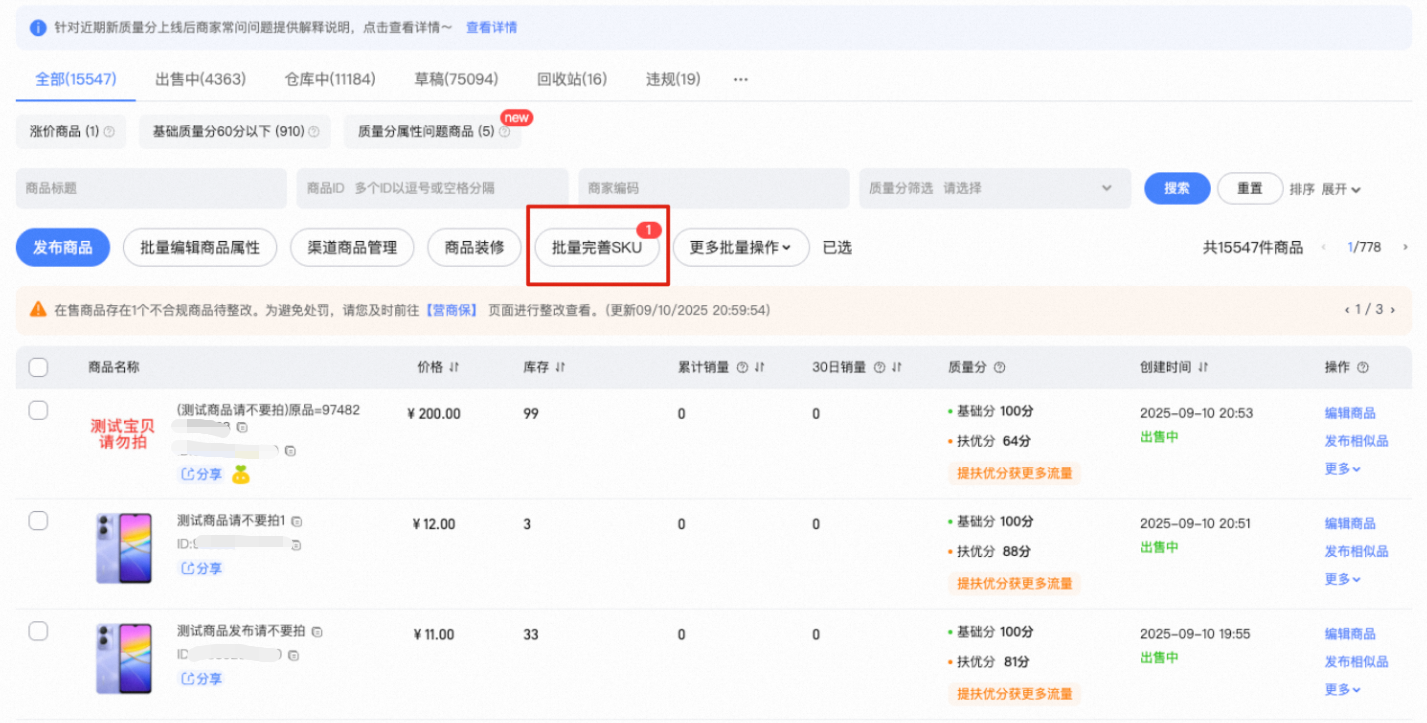Switch to 违规(19) tab
1427x723 pixels.
tap(673, 79)
